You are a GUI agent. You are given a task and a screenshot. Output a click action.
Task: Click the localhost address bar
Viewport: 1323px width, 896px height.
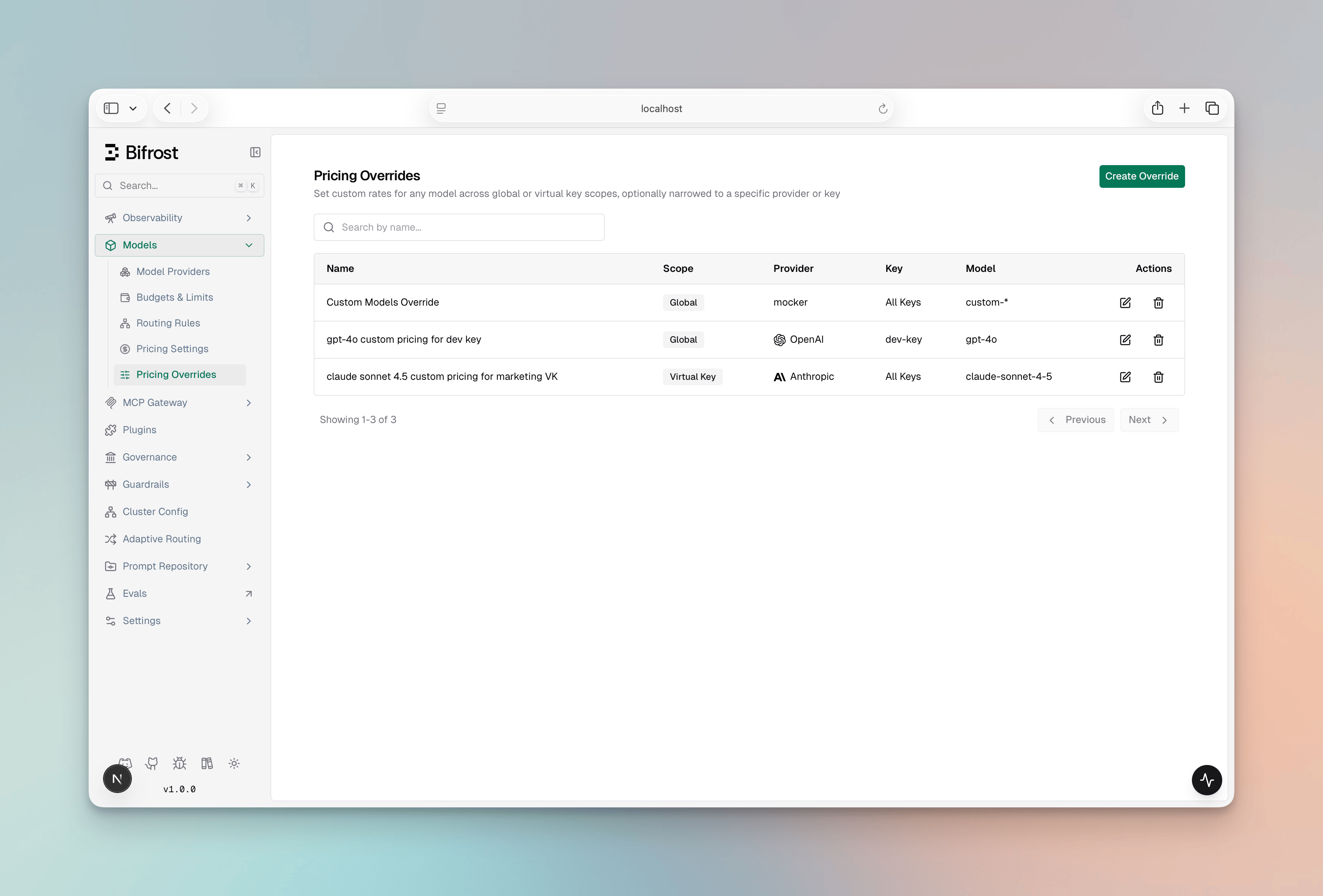coord(661,109)
